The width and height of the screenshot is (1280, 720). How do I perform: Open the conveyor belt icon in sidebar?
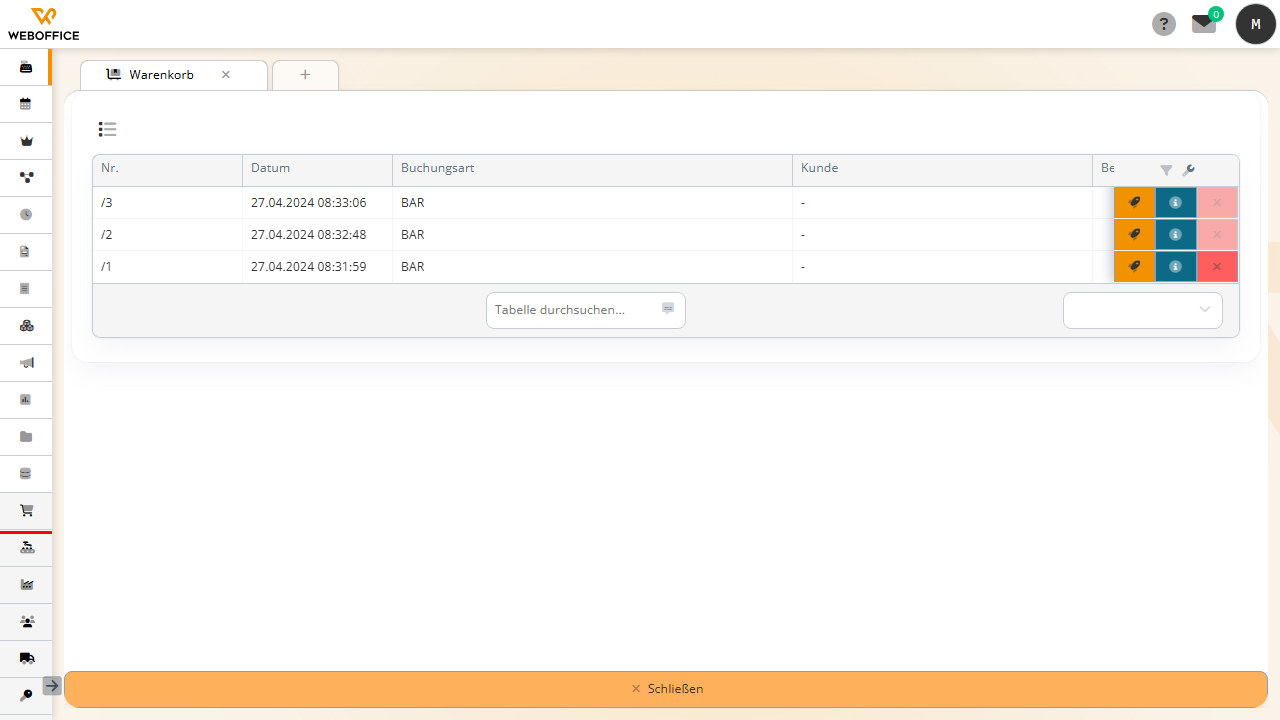click(x=27, y=547)
